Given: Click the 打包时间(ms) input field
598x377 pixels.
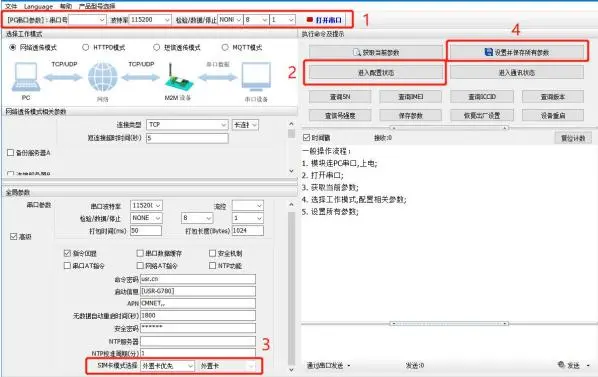Looking at the screenshot, I should coord(146,231).
